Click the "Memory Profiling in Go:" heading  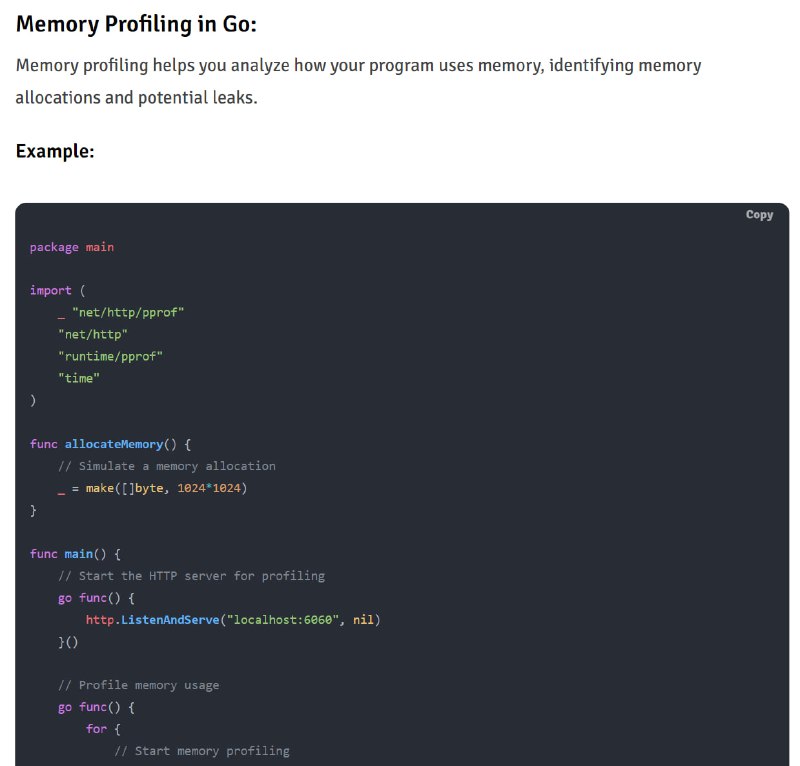(136, 24)
